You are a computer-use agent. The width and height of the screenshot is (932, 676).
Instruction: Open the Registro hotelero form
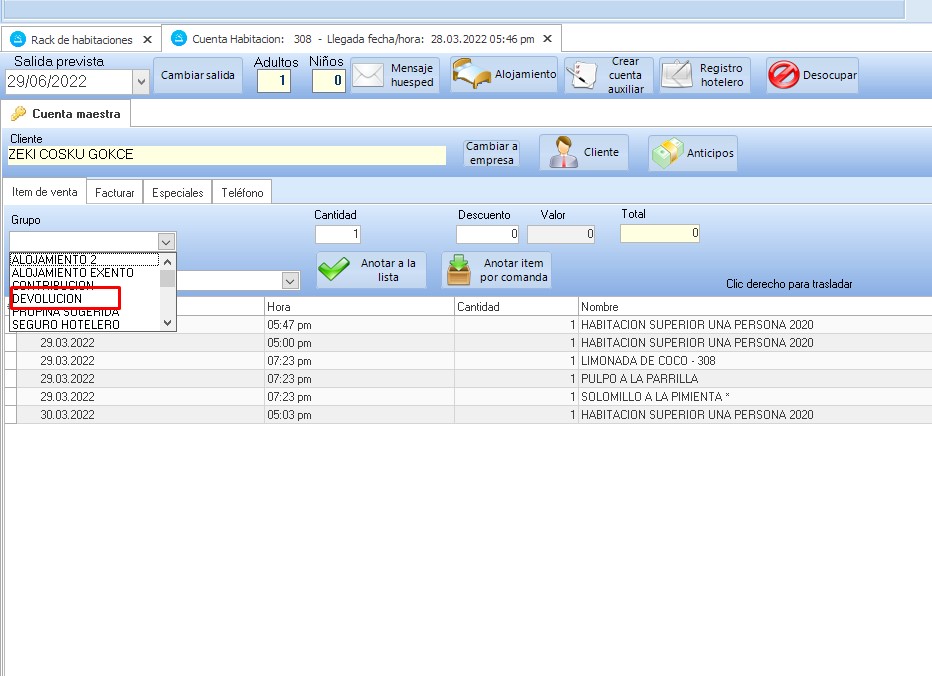click(704, 76)
